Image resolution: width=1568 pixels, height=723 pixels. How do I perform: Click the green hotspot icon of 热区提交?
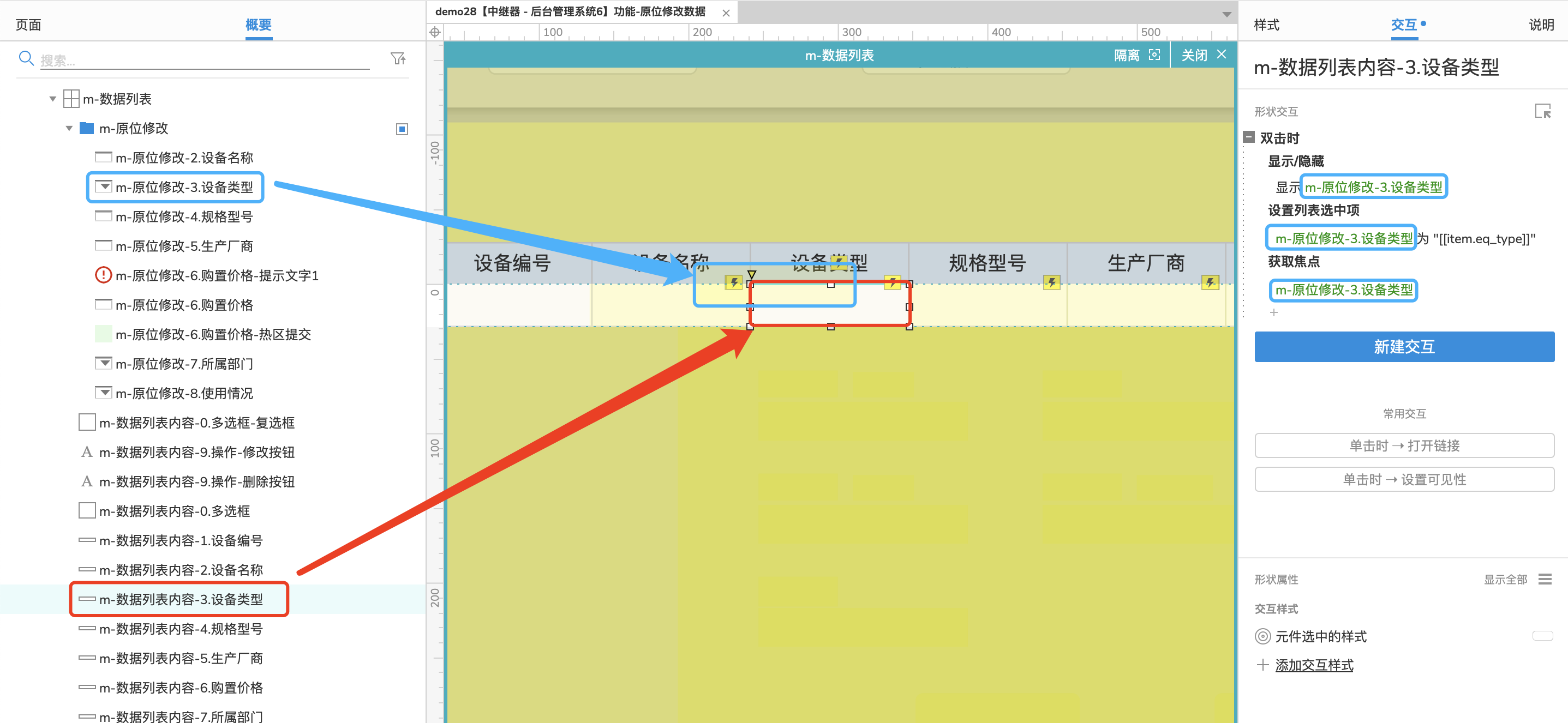click(104, 334)
